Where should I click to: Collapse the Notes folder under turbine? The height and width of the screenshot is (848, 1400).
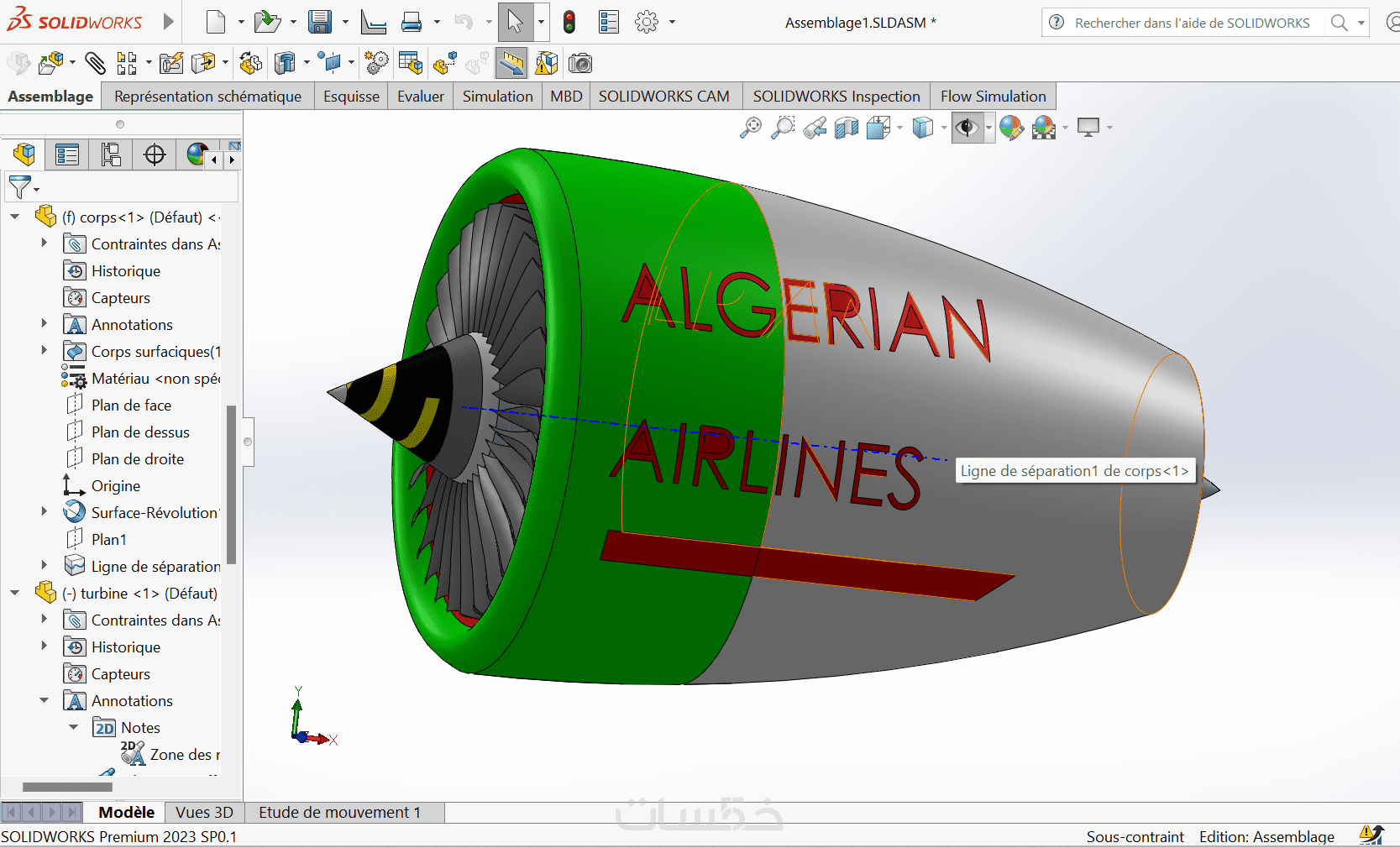coord(74,727)
